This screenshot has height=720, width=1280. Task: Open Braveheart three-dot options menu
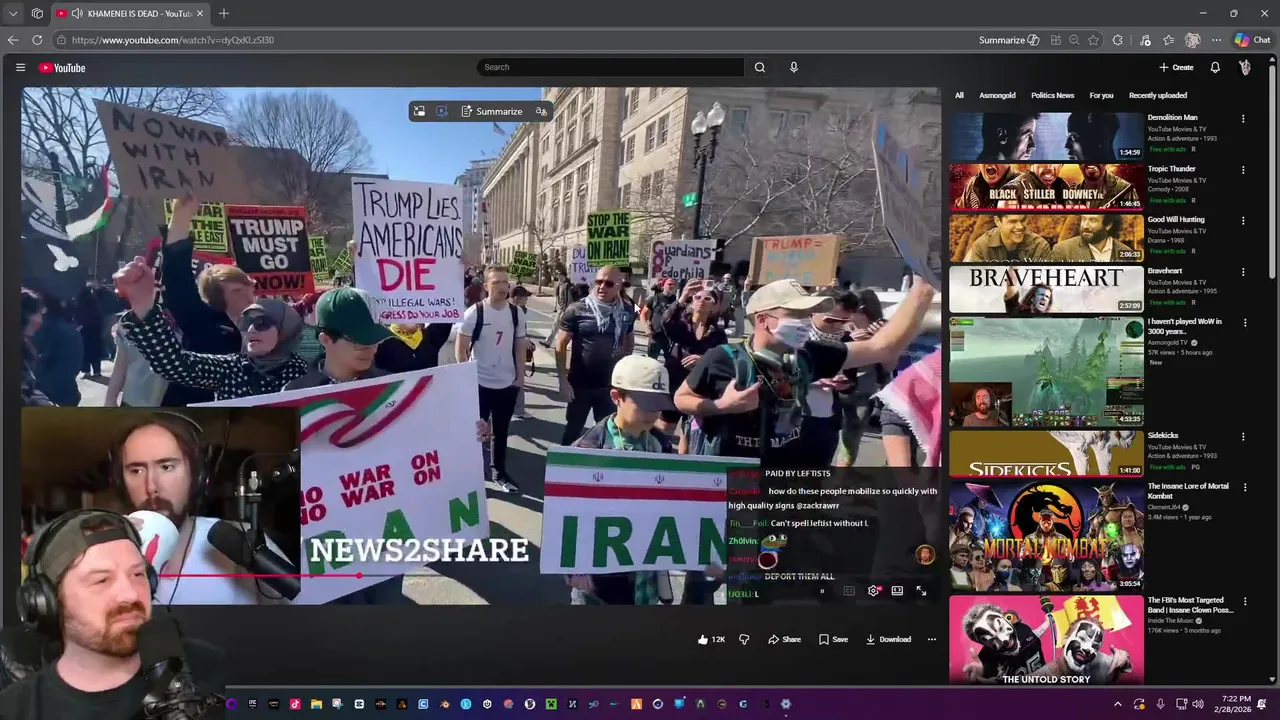(x=1244, y=272)
